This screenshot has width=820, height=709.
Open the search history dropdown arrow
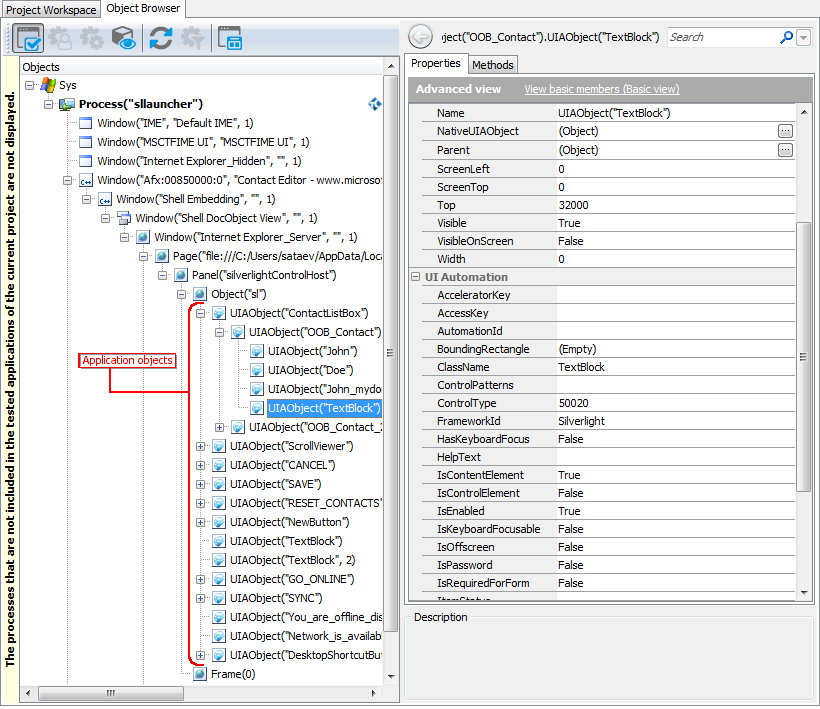click(802, 37)
